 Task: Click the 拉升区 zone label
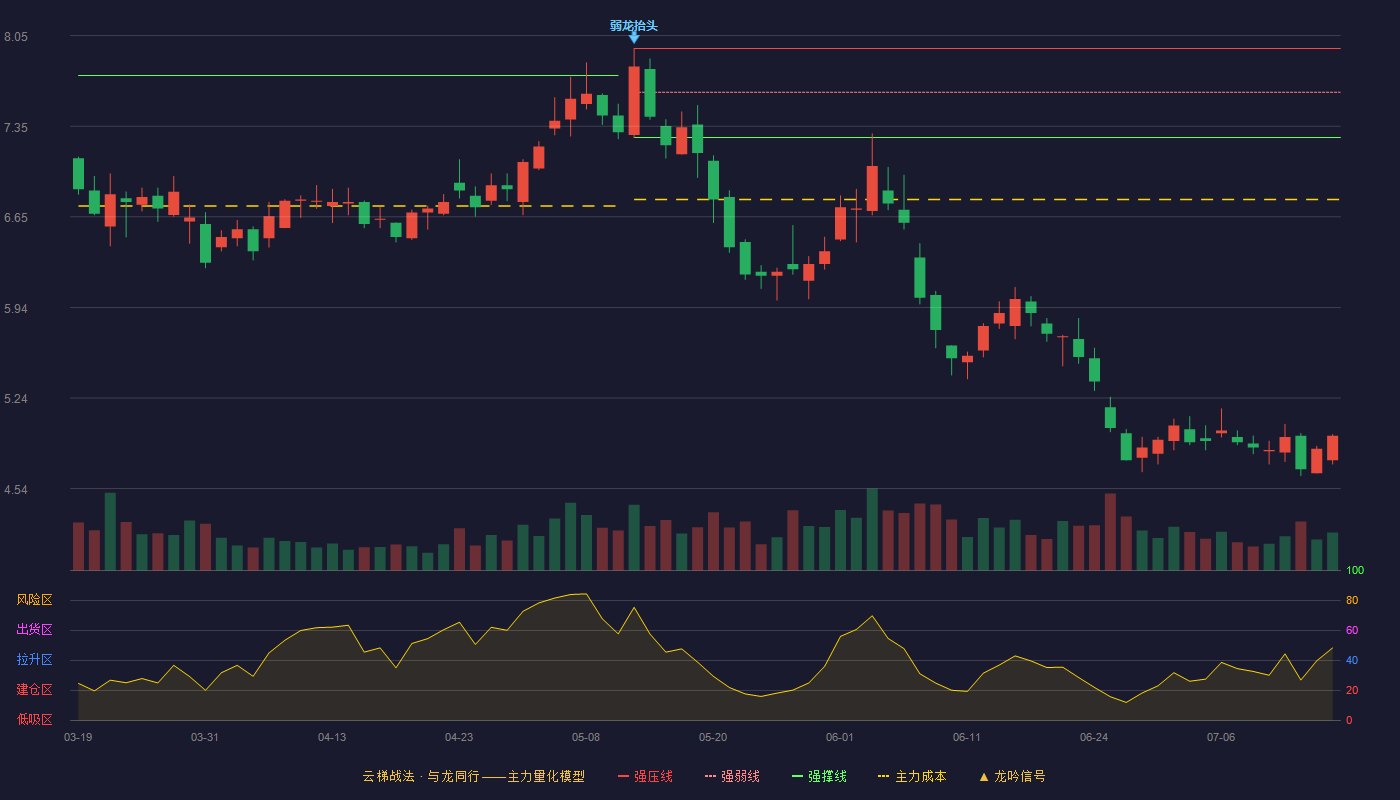34,660
